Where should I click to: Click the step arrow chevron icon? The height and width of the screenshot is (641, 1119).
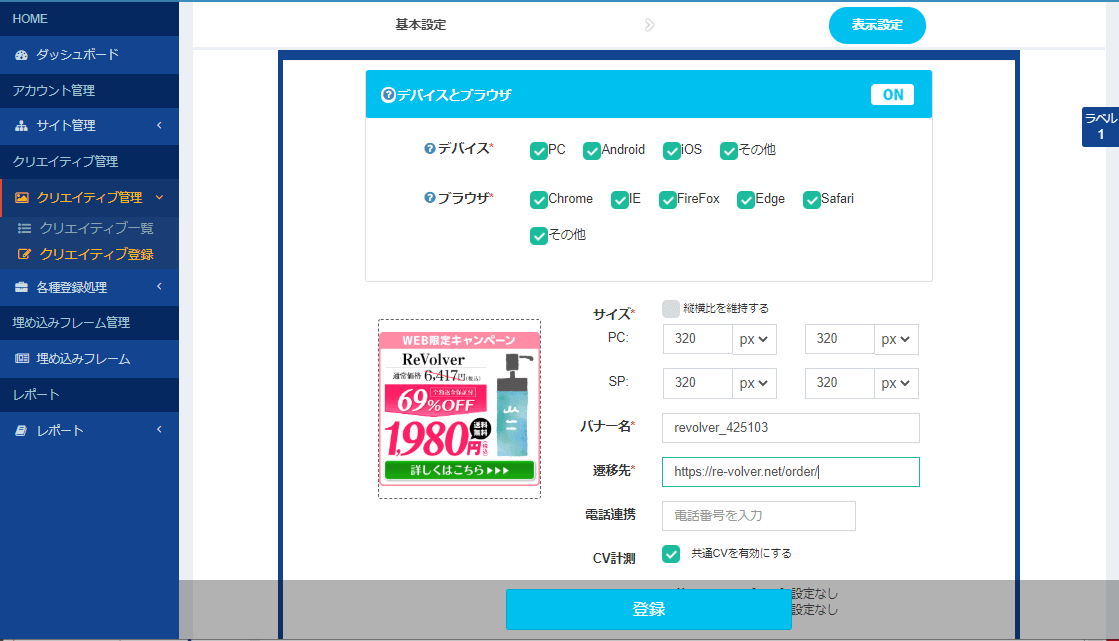649,25
